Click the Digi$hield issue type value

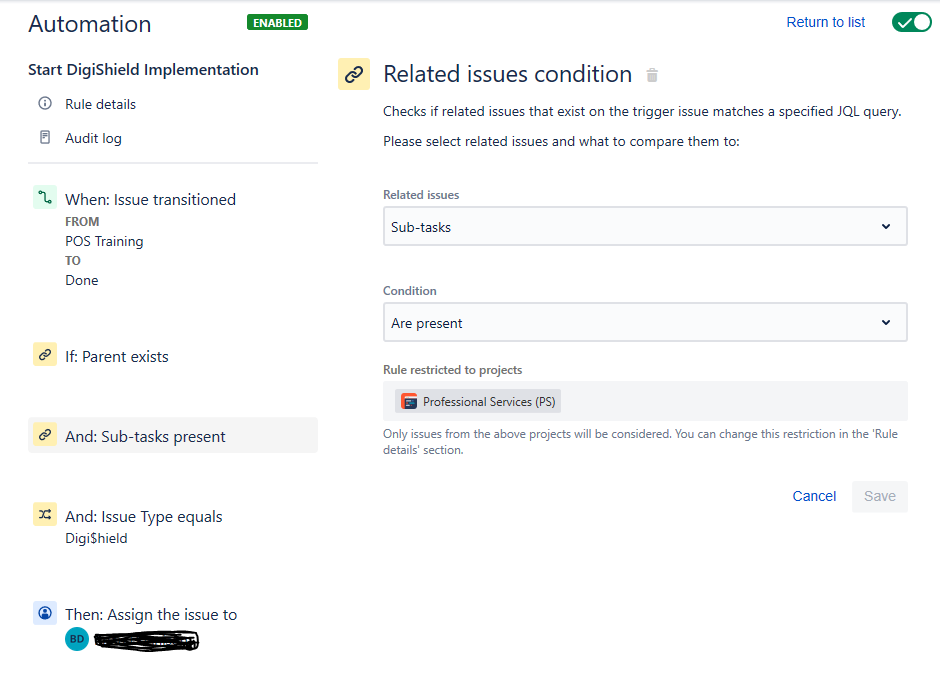[96, 538]
